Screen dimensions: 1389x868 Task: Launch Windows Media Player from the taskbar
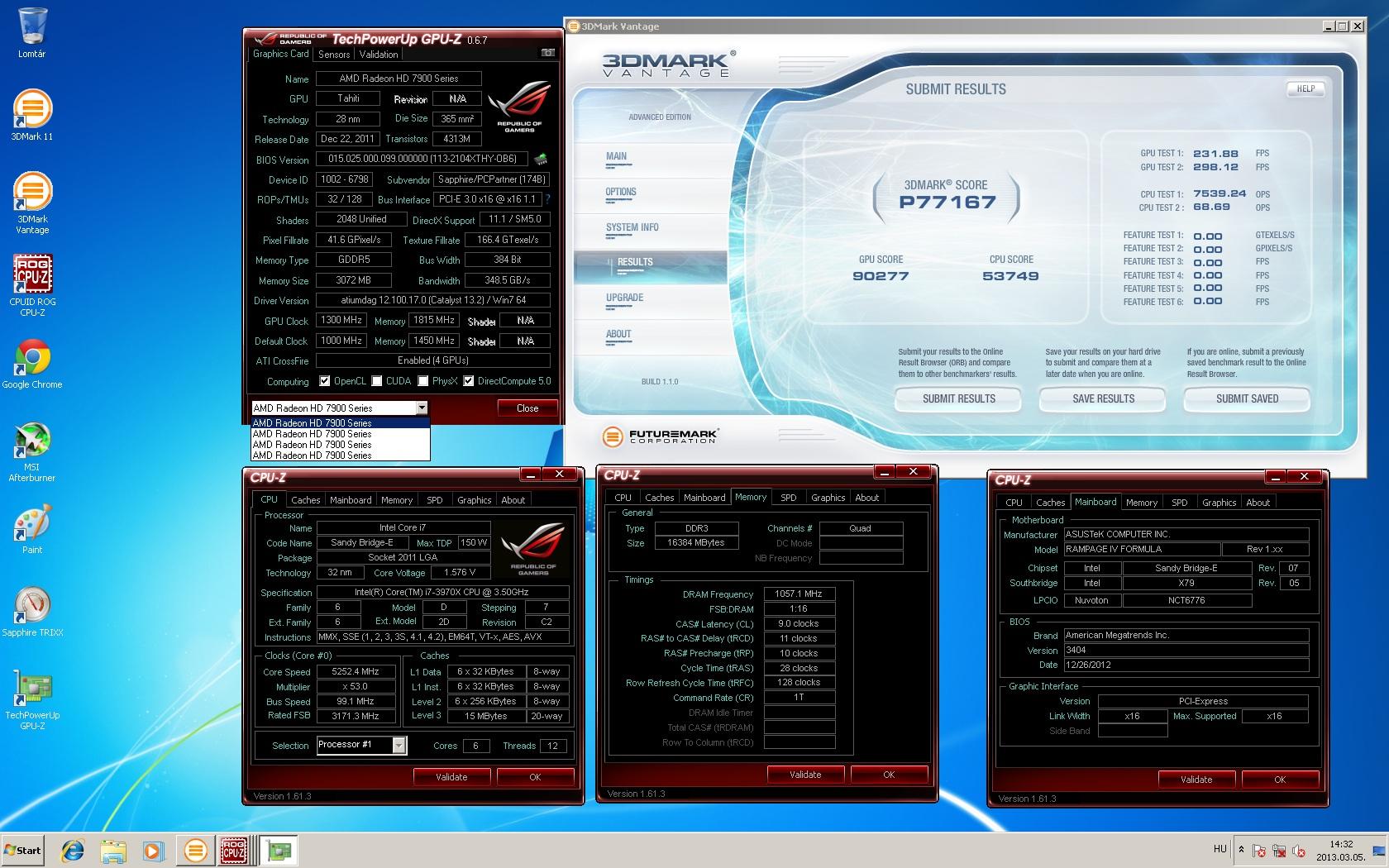pos(153,850)
